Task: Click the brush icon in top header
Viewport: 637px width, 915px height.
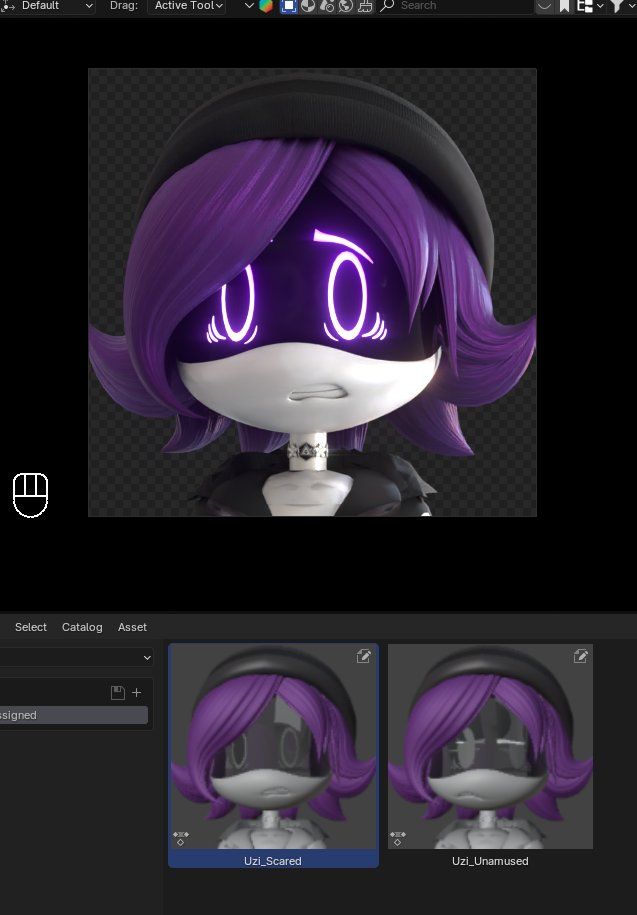Action: 365,6
